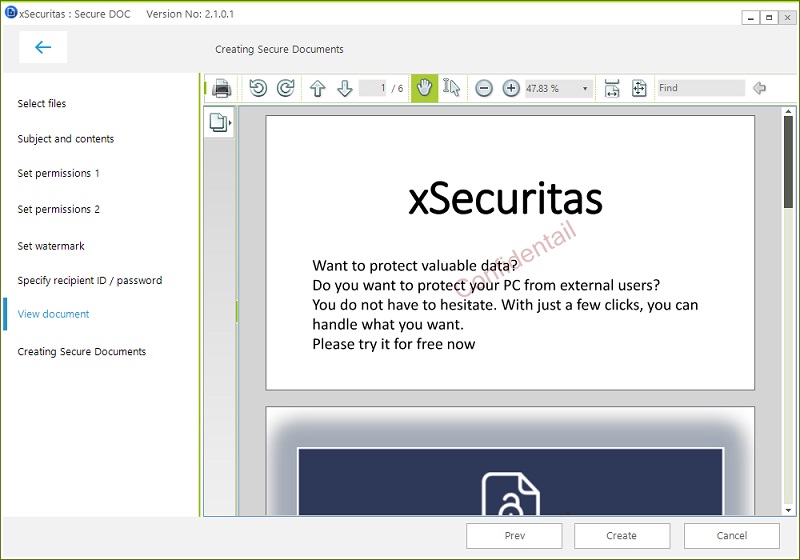The image size is (800, 560).
Task: Click the Find search box
Action: point(701,88)
